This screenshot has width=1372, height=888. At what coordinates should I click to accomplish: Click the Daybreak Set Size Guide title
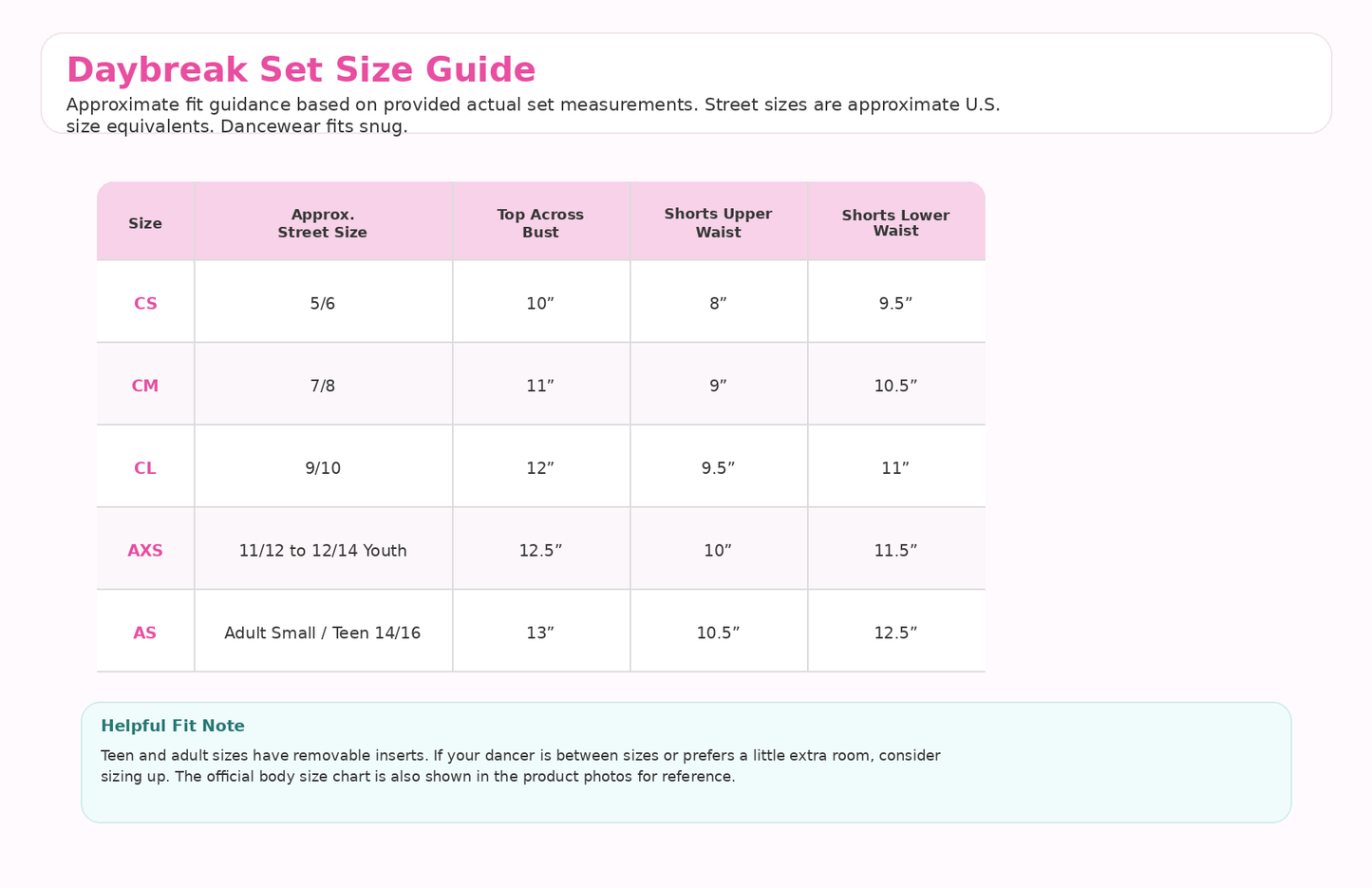(x=301, y=70)
